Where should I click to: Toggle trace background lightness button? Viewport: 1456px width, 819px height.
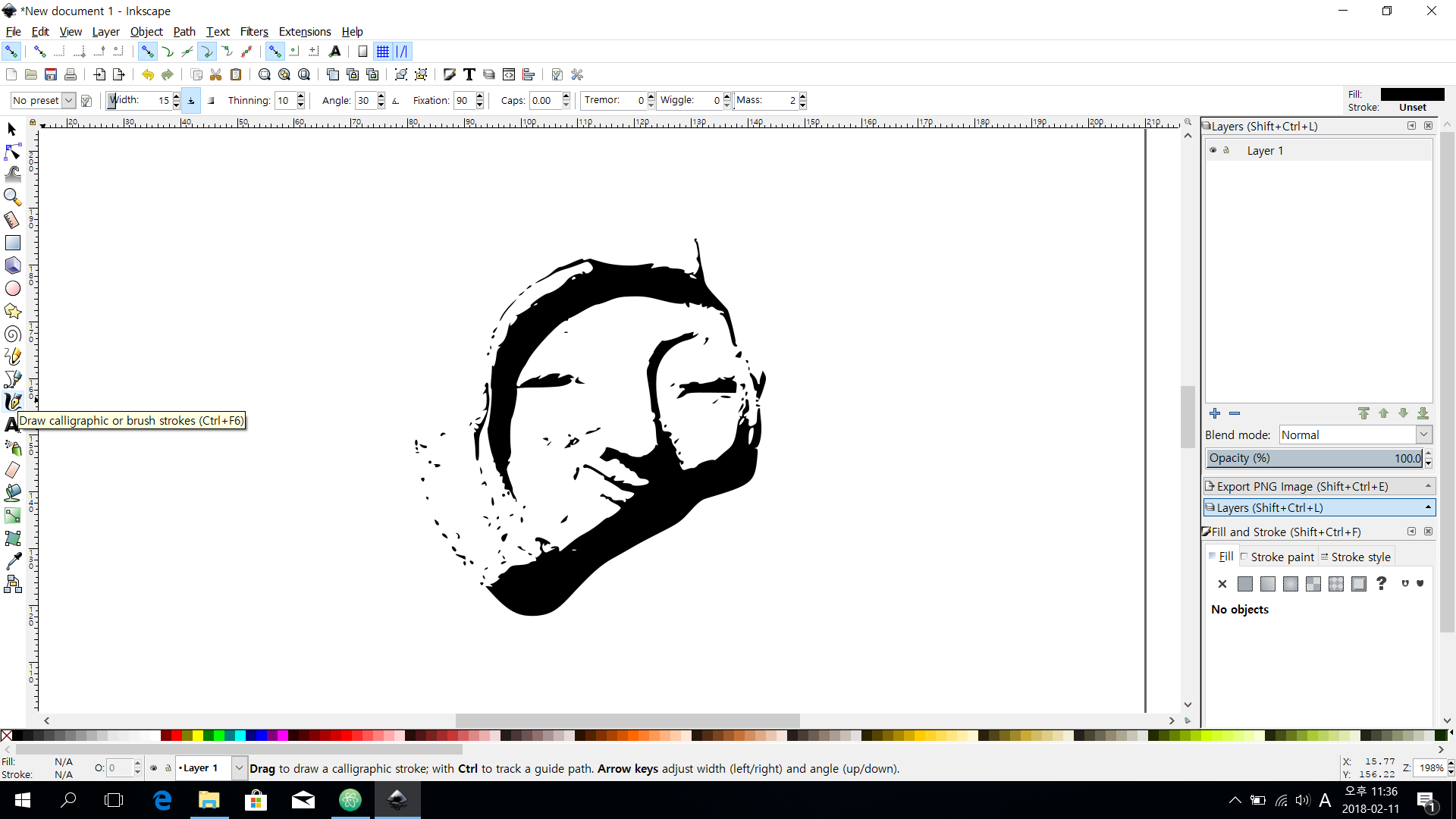coord(212,100)
